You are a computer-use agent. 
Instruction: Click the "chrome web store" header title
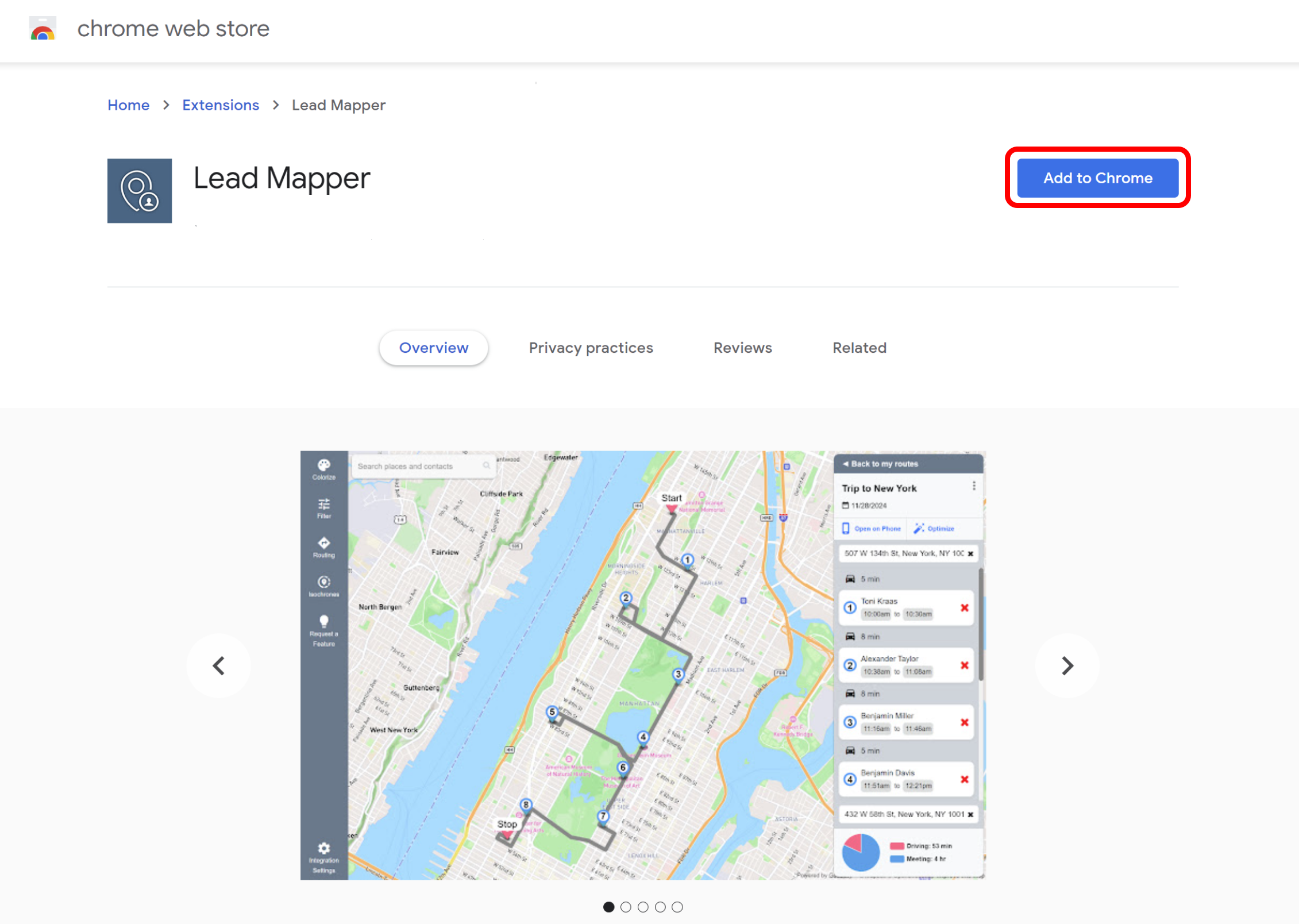pos(173,28)
